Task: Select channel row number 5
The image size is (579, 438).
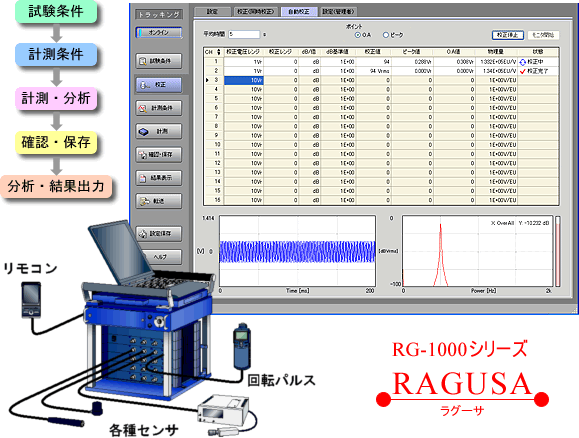Action: point(216,99)
